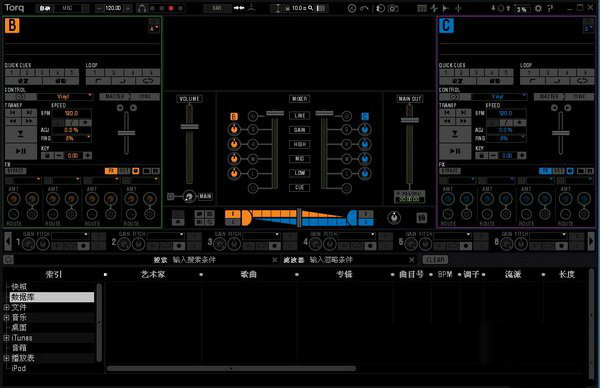Click deck B quick cue 1 button
600x388 pixels.
coord(12,72)
